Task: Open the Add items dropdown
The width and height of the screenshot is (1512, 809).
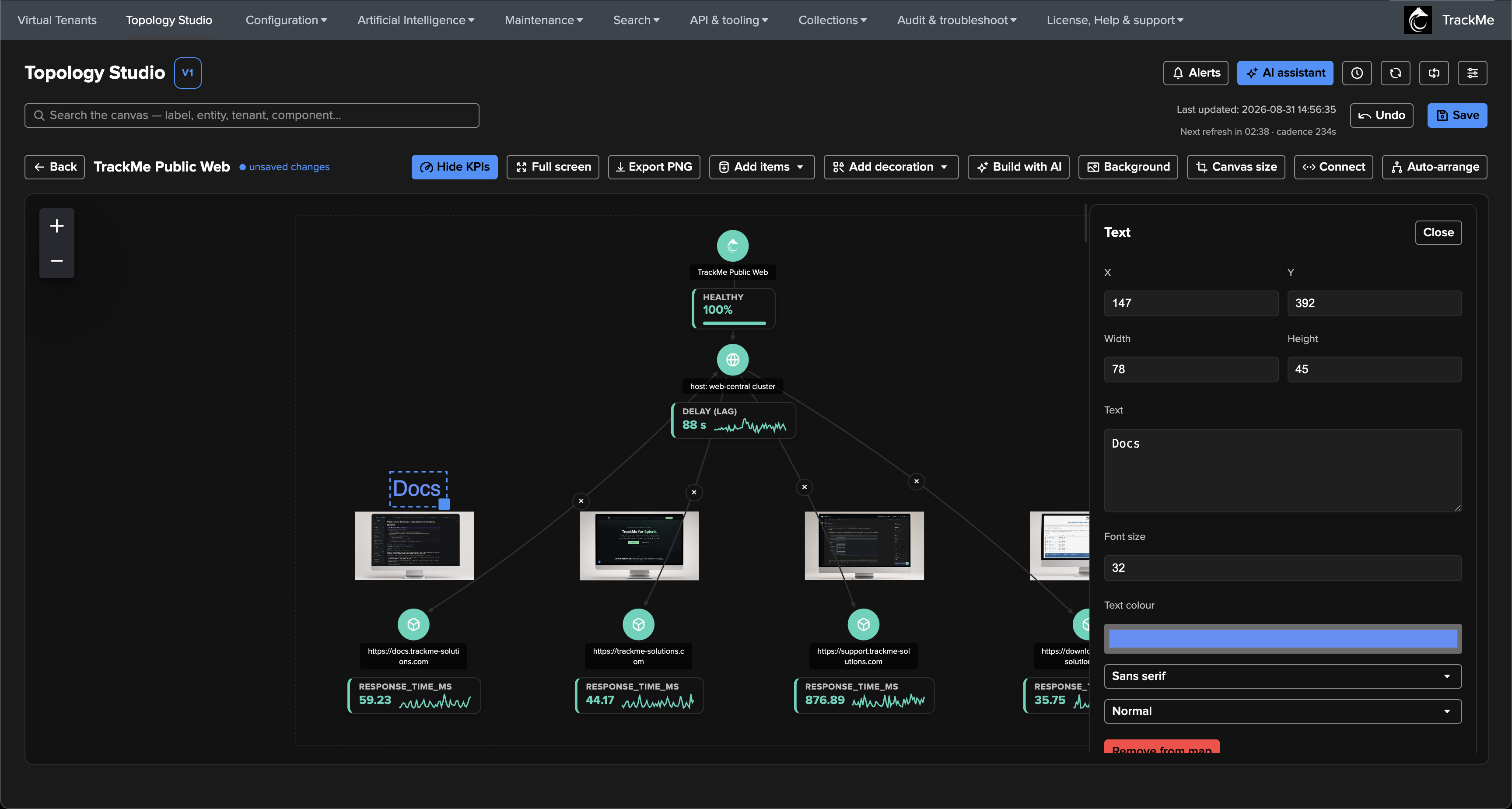Action: click(761, 167)
